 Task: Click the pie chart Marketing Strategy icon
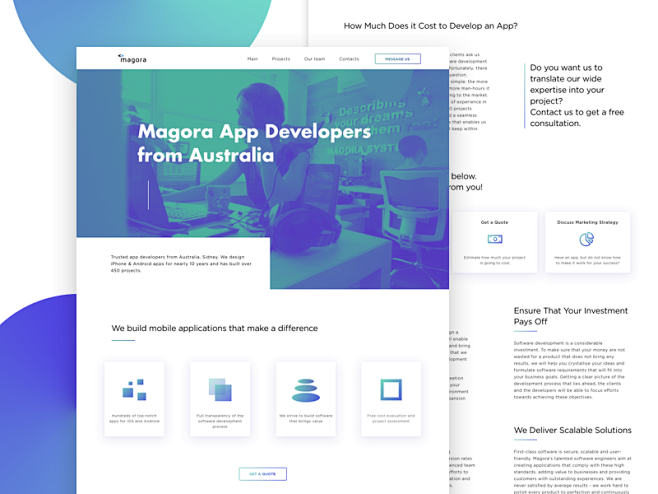coord(587,239)
